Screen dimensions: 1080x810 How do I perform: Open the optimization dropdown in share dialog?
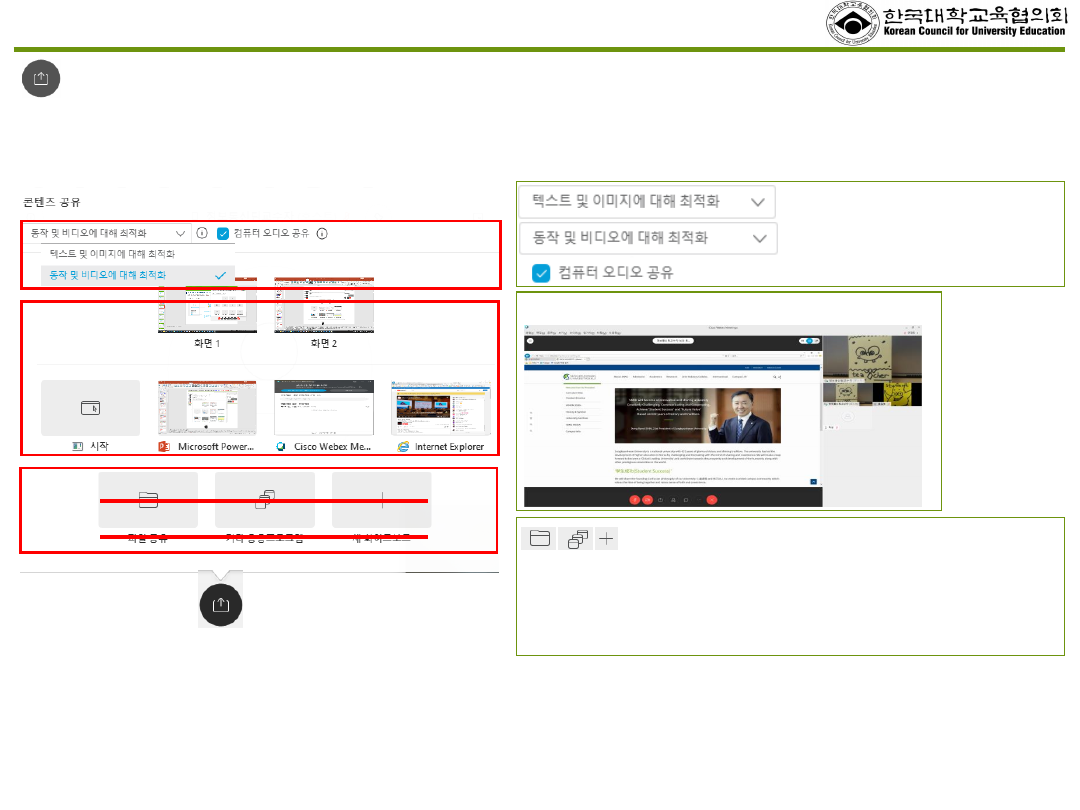tap(106, 233)
